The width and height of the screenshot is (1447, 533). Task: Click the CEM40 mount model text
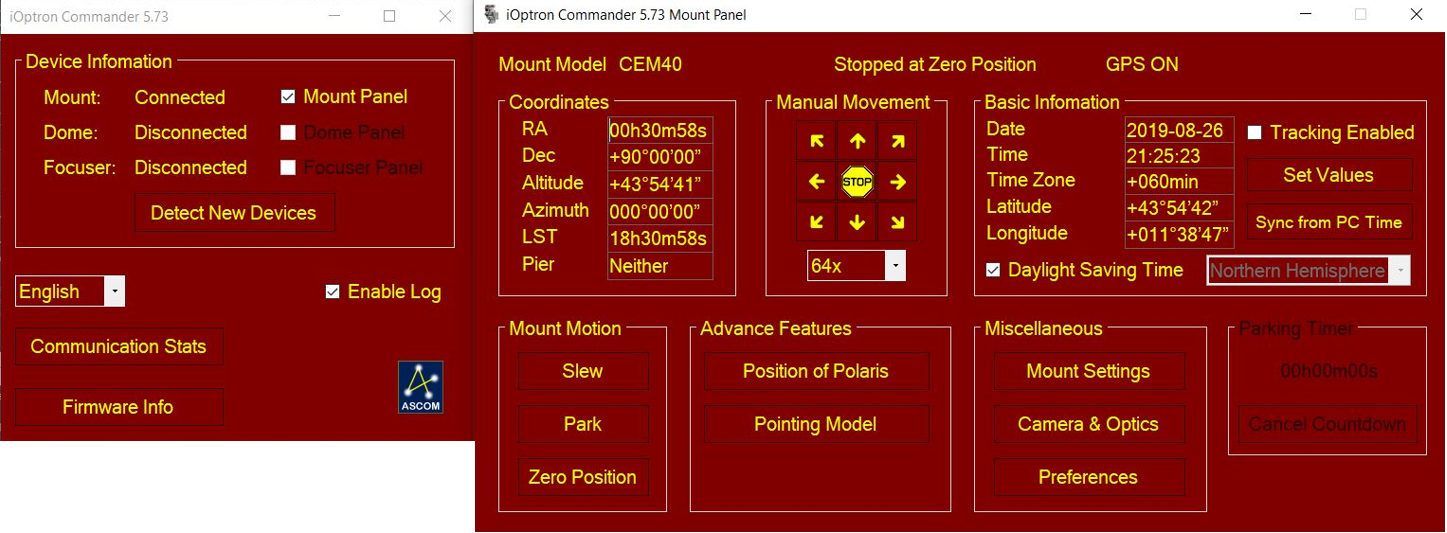coord(650,65)
